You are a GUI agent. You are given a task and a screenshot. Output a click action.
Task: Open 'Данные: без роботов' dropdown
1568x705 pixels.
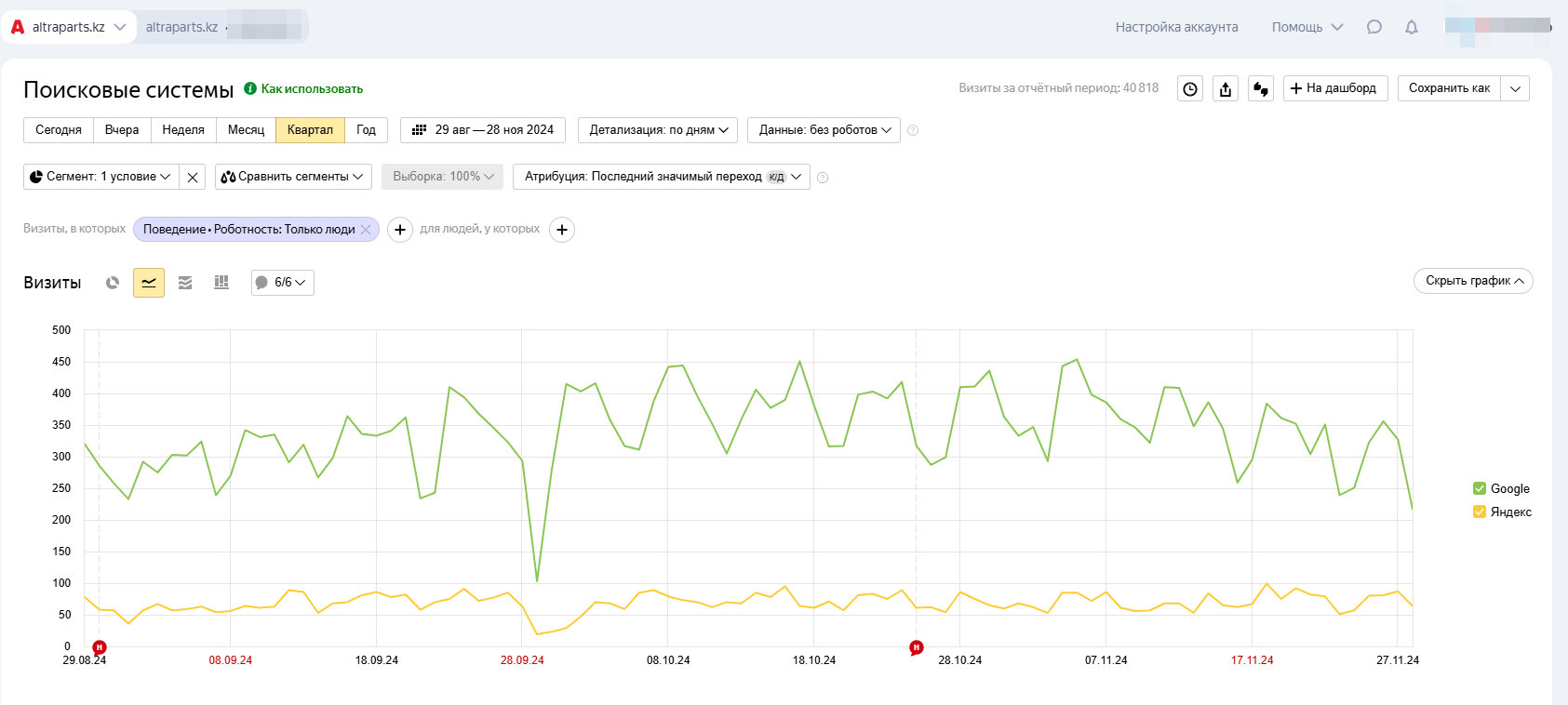click(824, 130)
